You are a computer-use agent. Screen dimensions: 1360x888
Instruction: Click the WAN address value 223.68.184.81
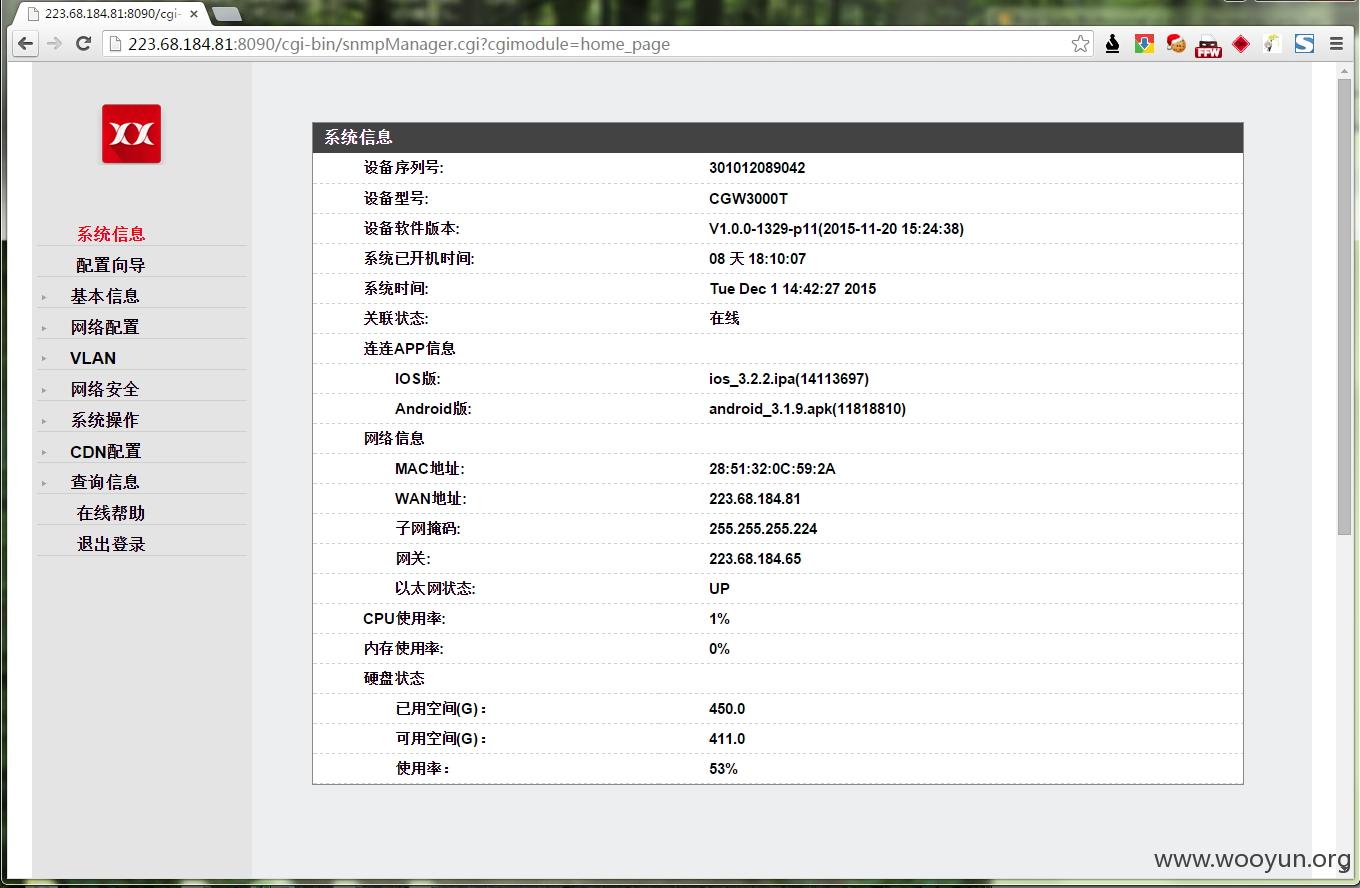(755, 498)
